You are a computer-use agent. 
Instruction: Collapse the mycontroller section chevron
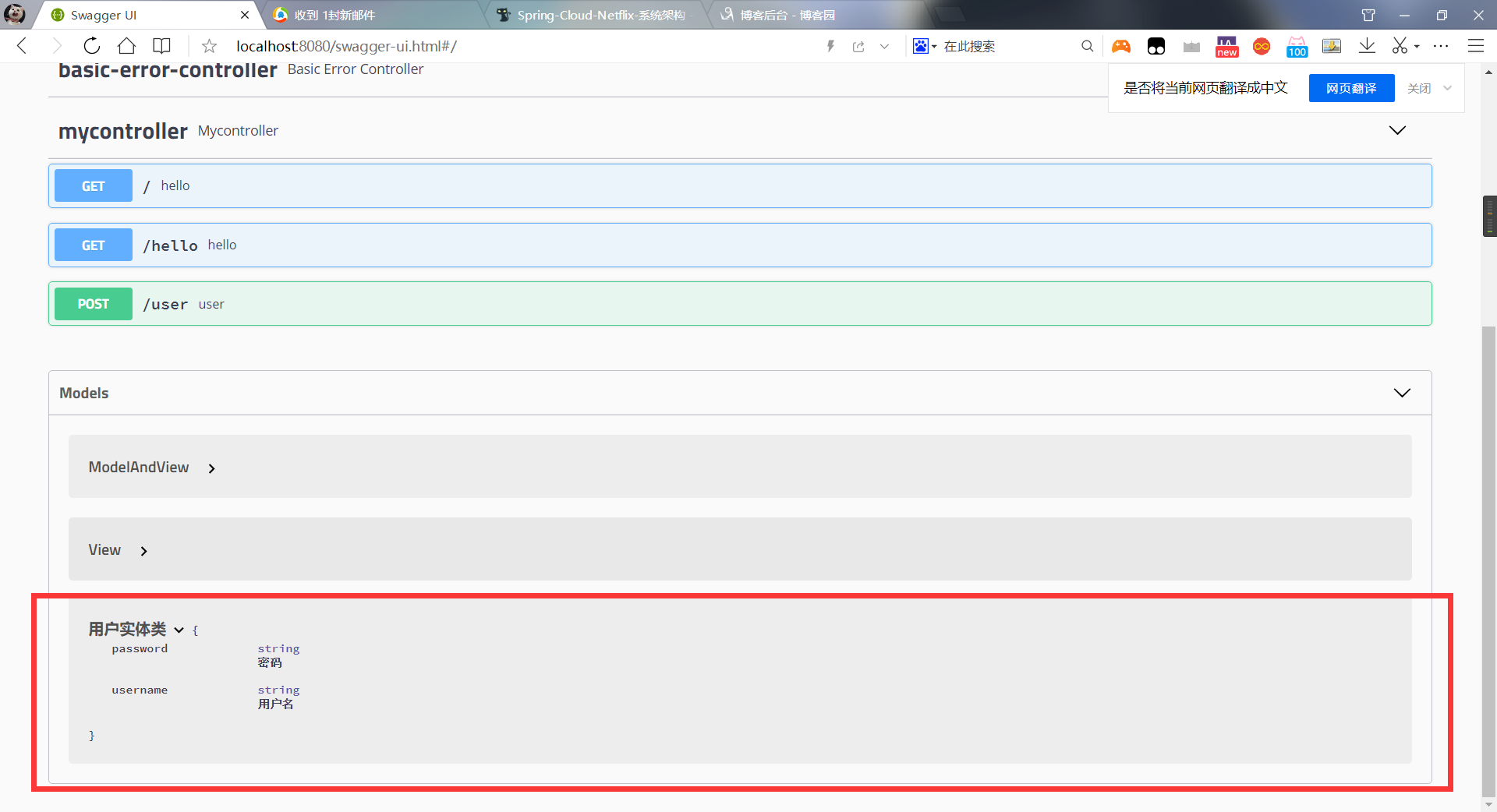[x=1397, y=130]
